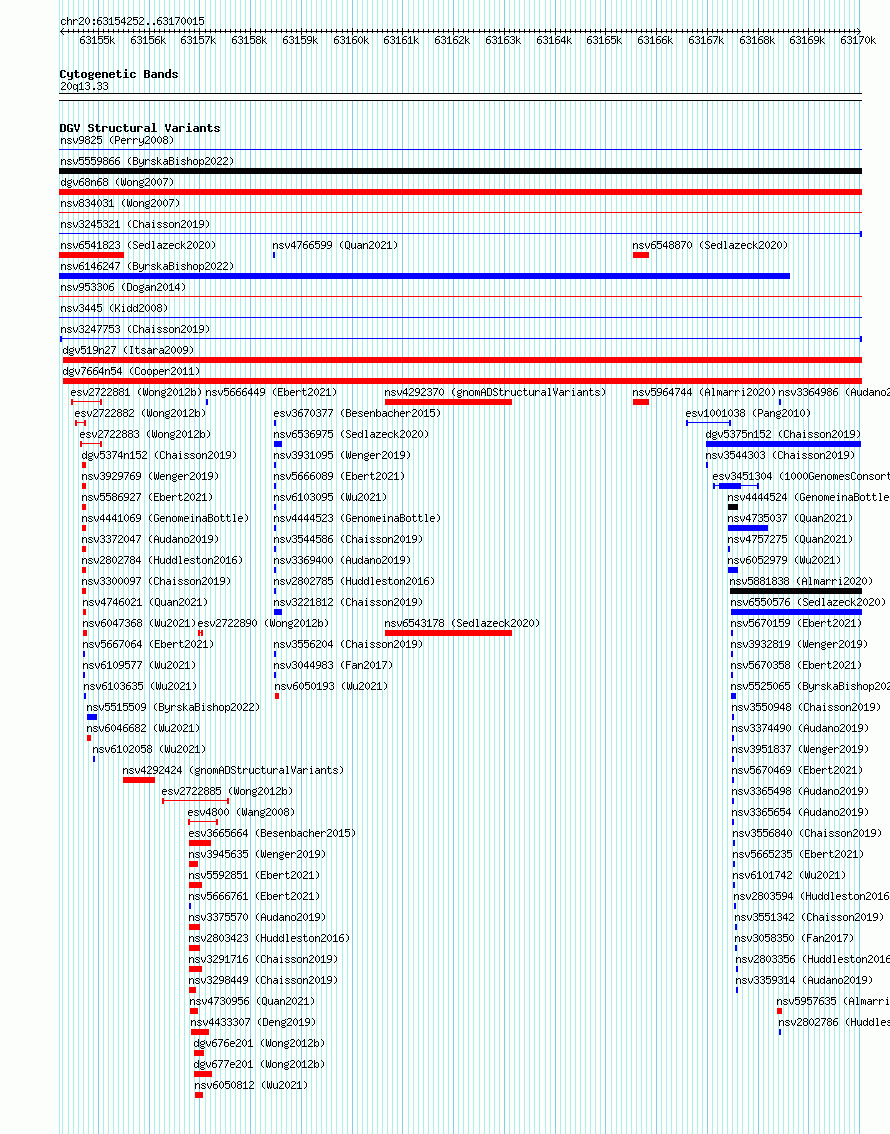Viewport: 890px width, 1134px height.
Task: Open nsv834031 (Wong2007) entry
Action: 120,203
